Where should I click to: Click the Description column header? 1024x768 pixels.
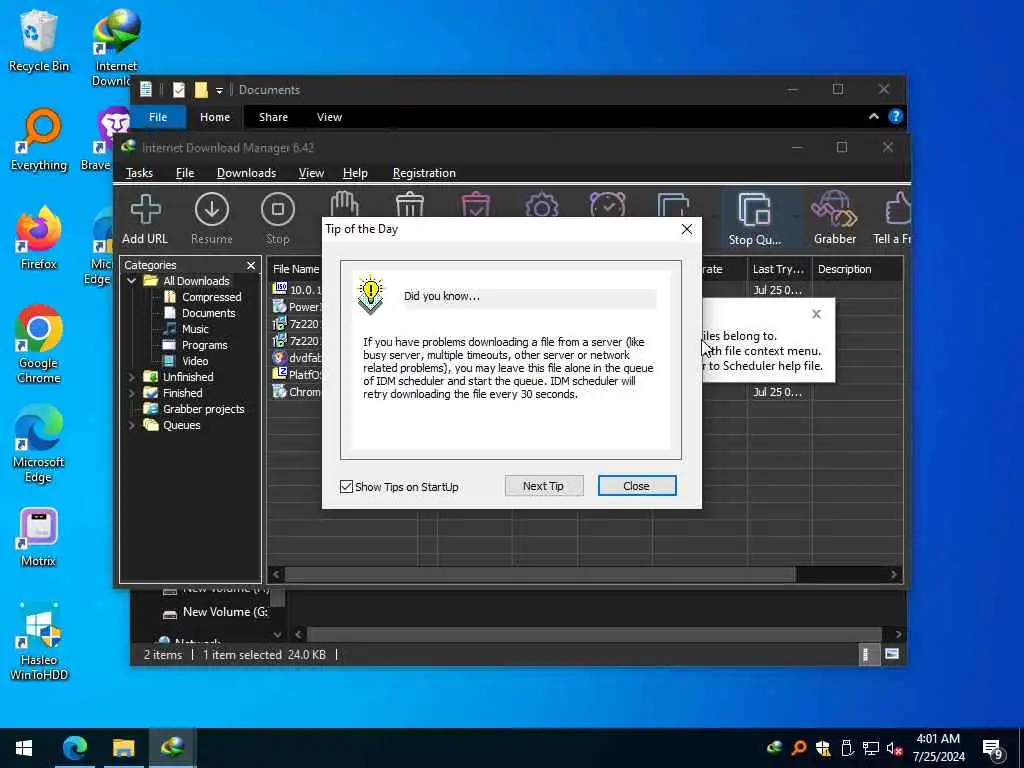pos(857,269)
